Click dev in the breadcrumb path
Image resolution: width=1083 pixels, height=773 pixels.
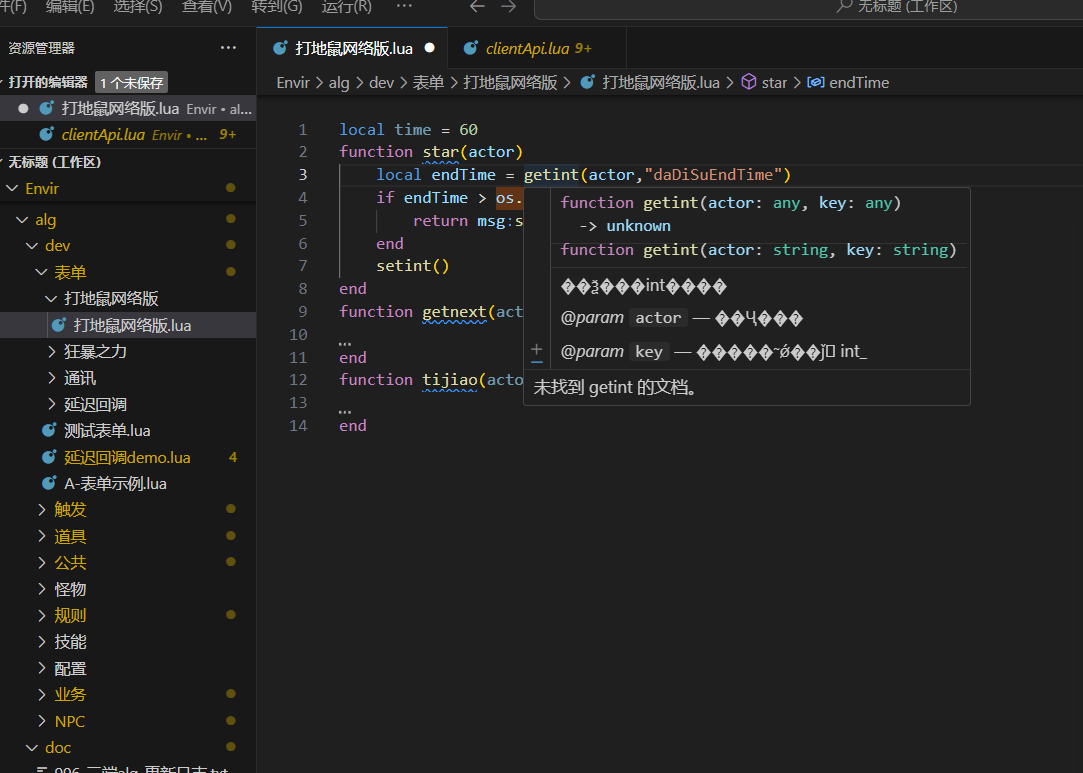[x=381, y=83]
